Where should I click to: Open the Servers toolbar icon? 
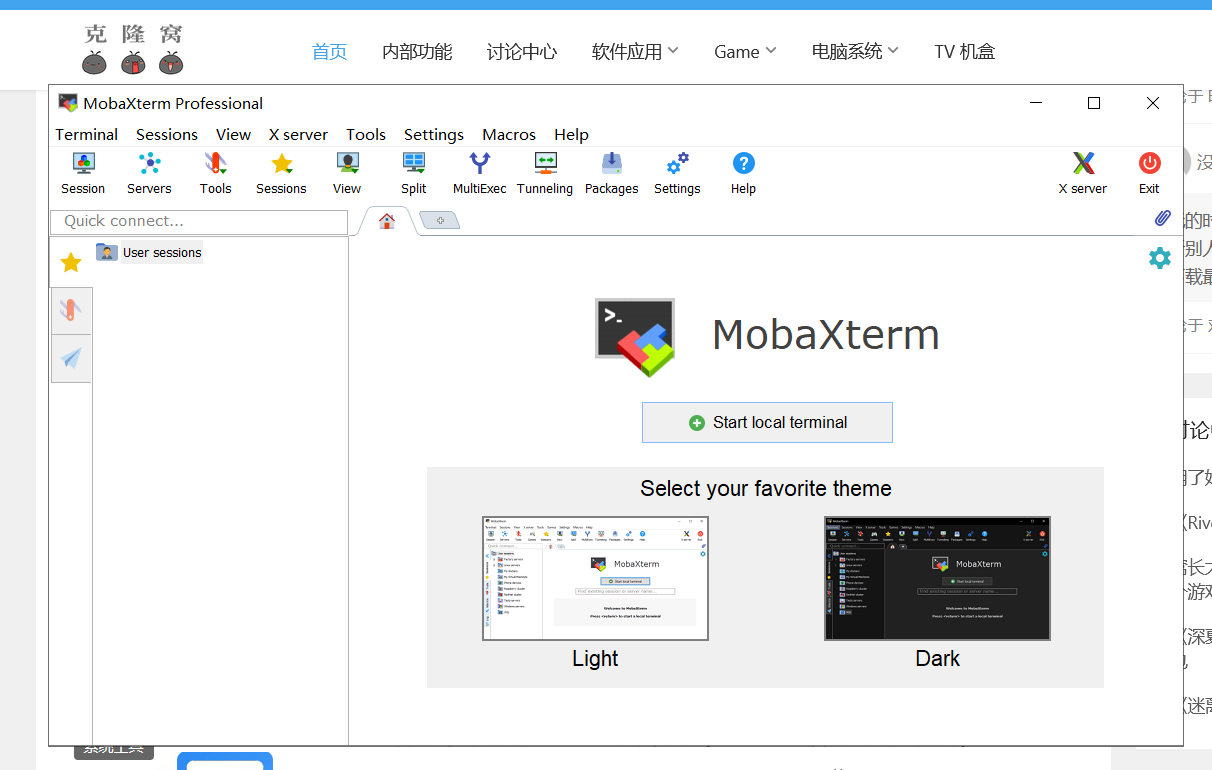149,173
